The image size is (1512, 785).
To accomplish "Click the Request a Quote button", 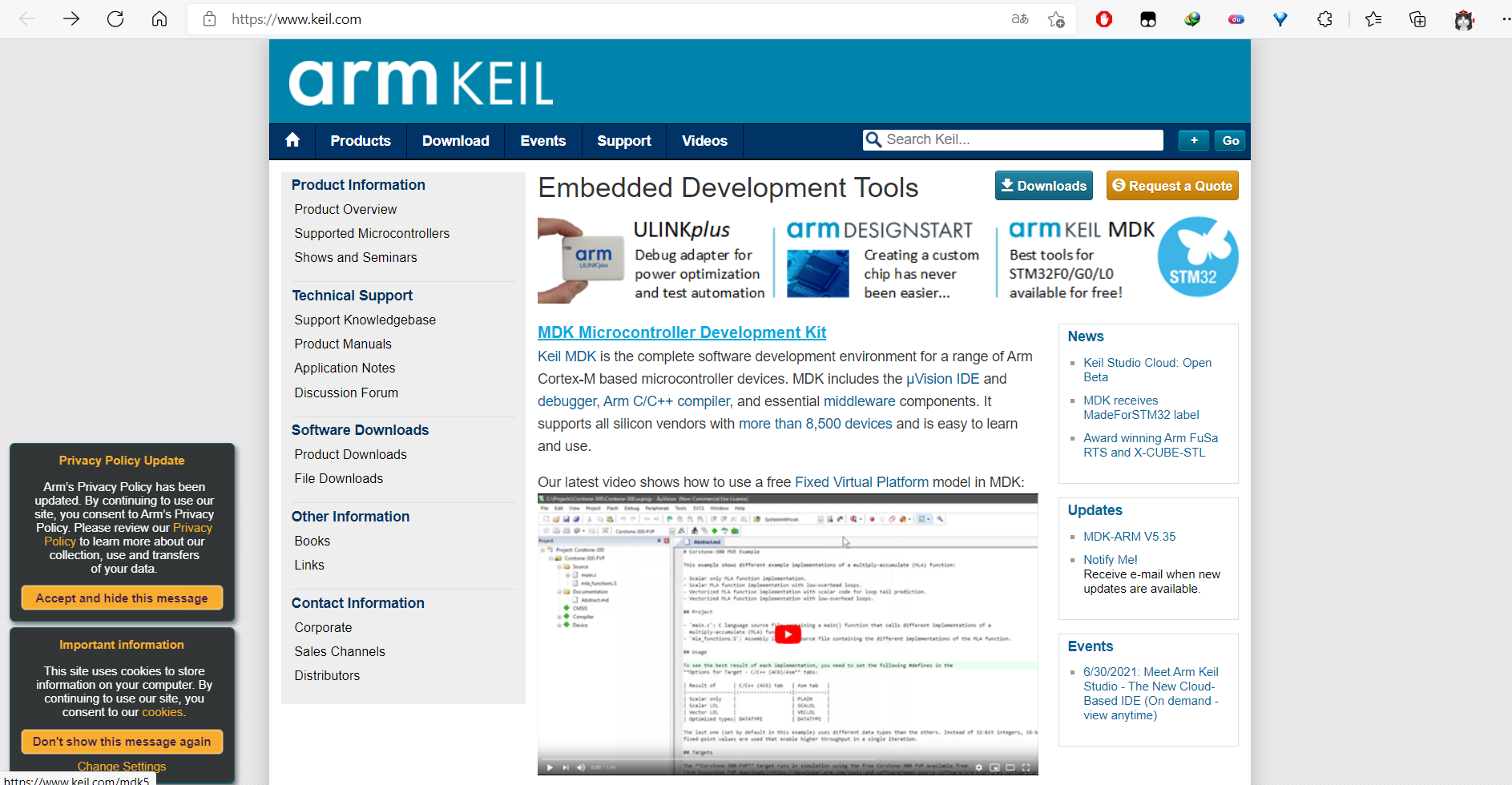I will coord(1172,186).
